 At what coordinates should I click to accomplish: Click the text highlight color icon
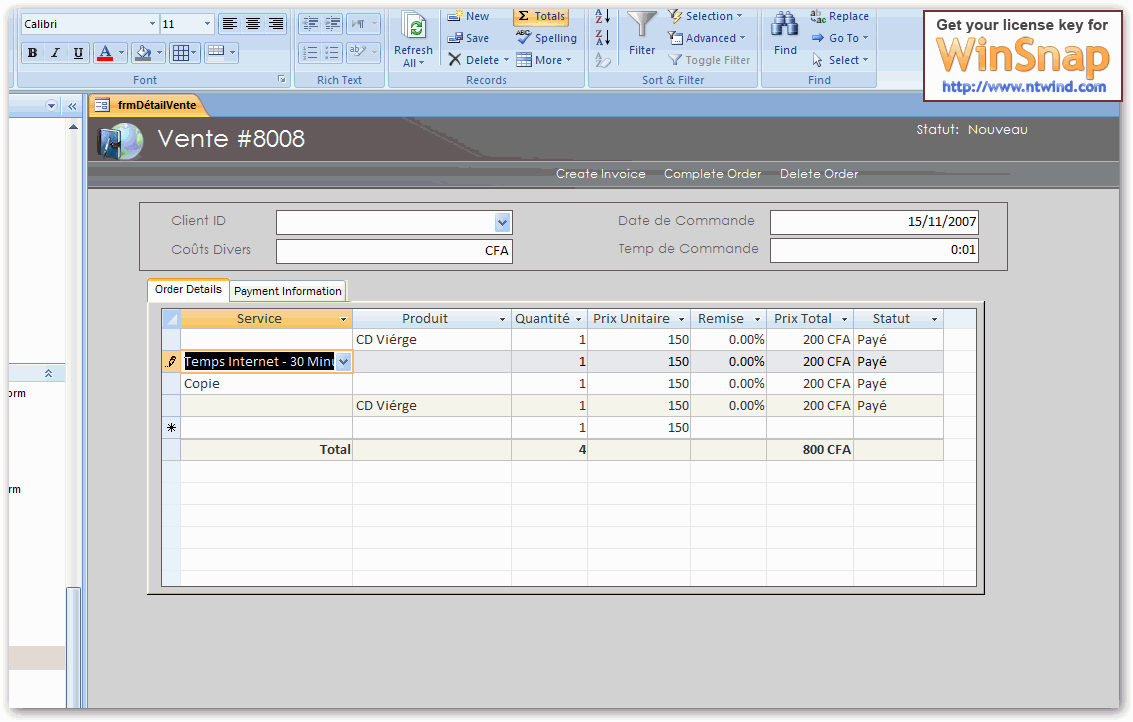tap(358, 51)
